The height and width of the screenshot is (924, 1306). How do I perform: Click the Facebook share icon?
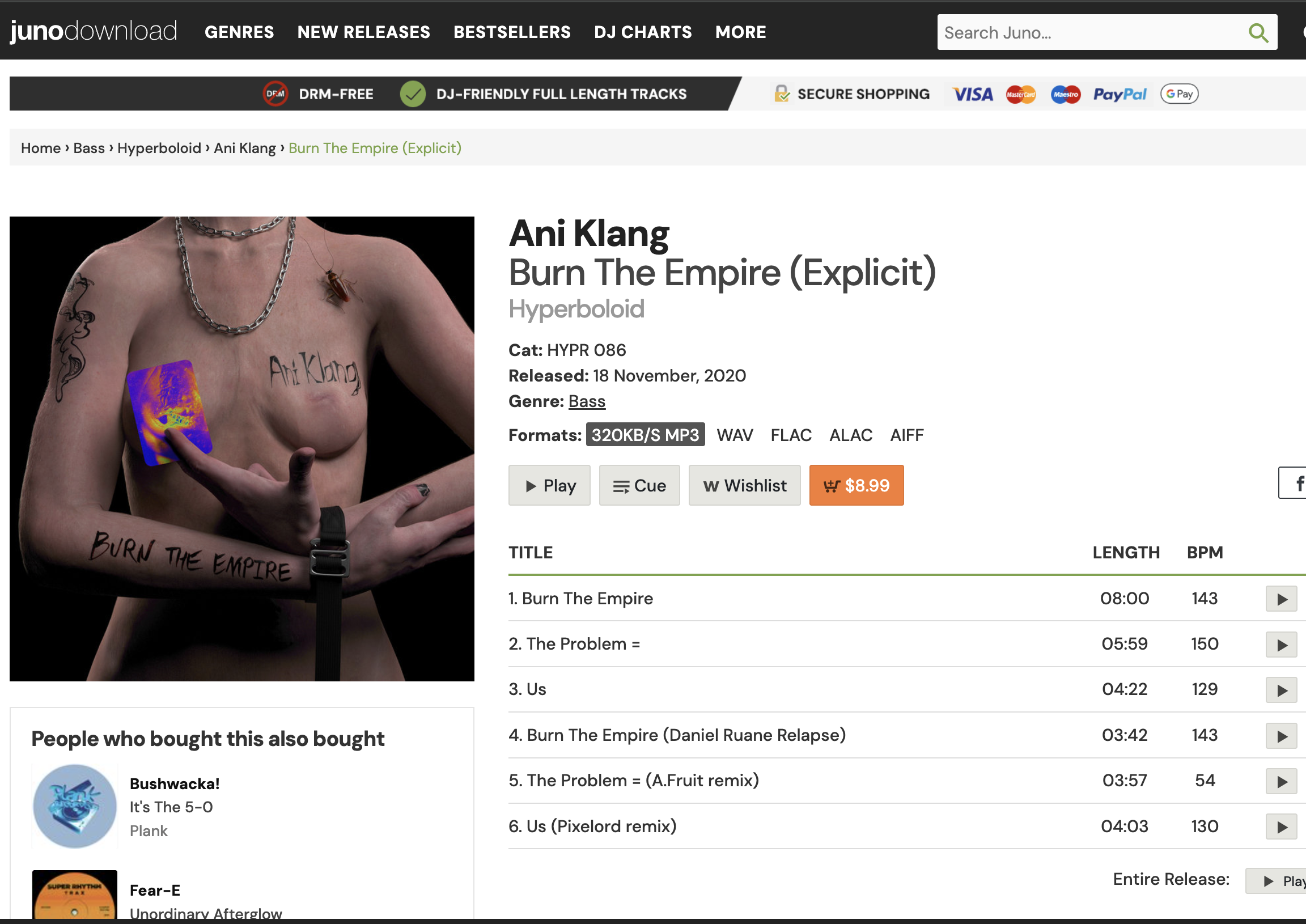pos(1294,483)
